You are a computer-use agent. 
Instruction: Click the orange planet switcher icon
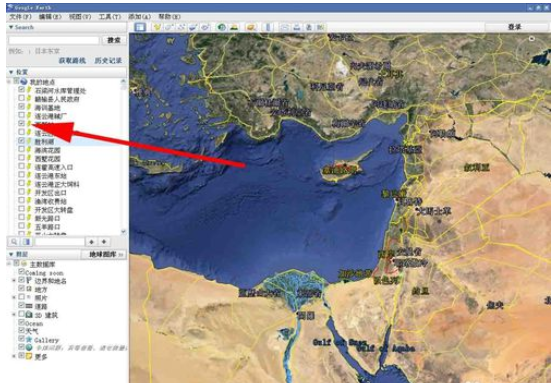[251, 27]
